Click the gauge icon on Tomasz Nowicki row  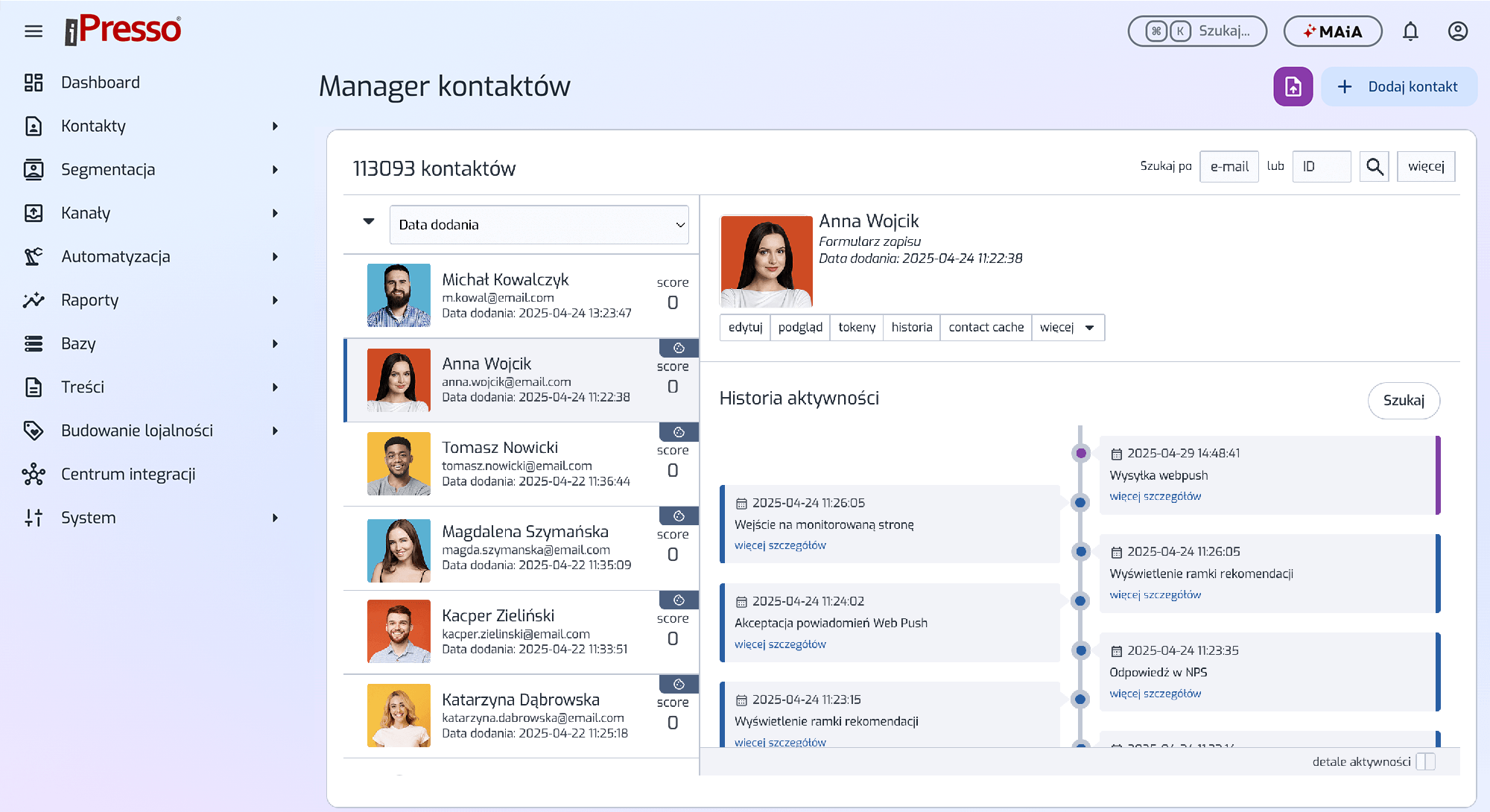tap(679, 432)
